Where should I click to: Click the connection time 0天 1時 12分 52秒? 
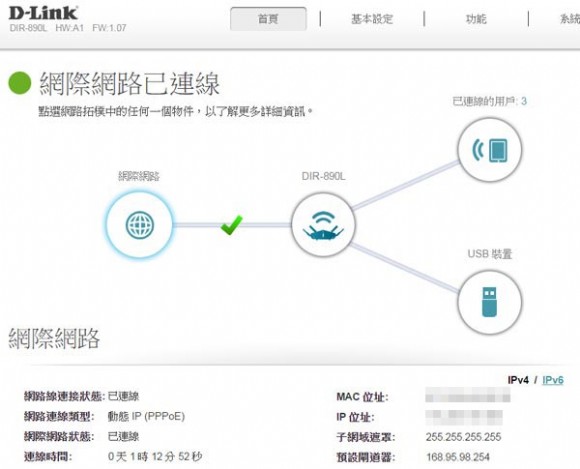pyautogui.click(x=155, y=456)
